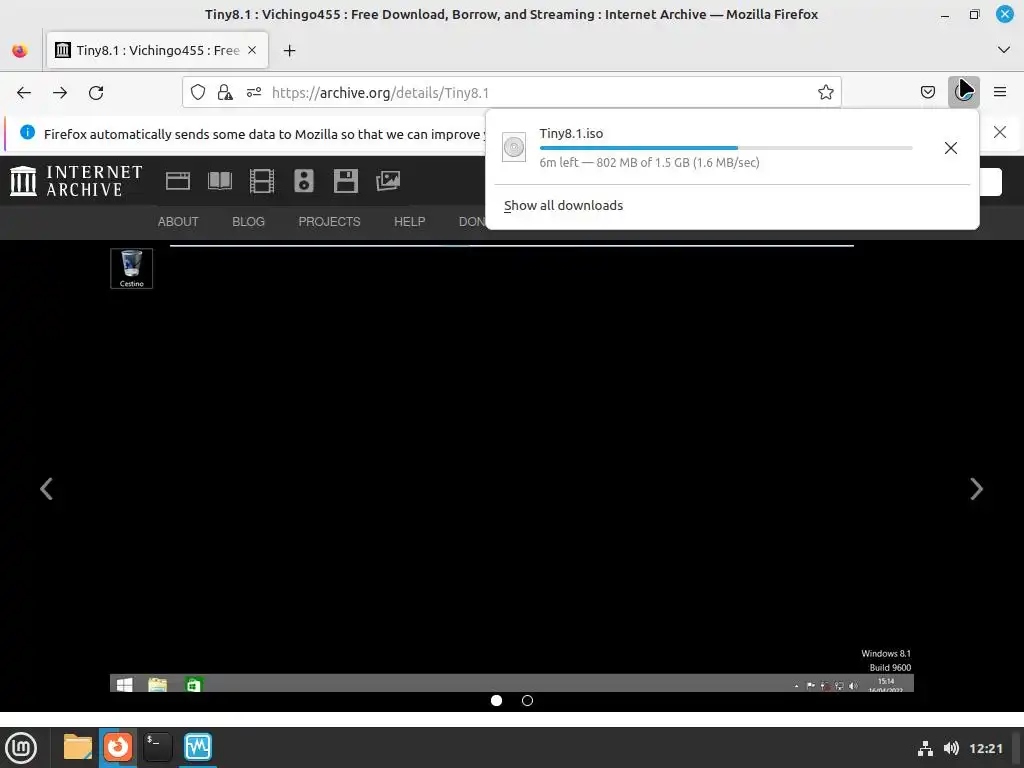Open the system monitor taskbar app
The width and height of the screenshot is (1024, 768).
coord(198,747)
